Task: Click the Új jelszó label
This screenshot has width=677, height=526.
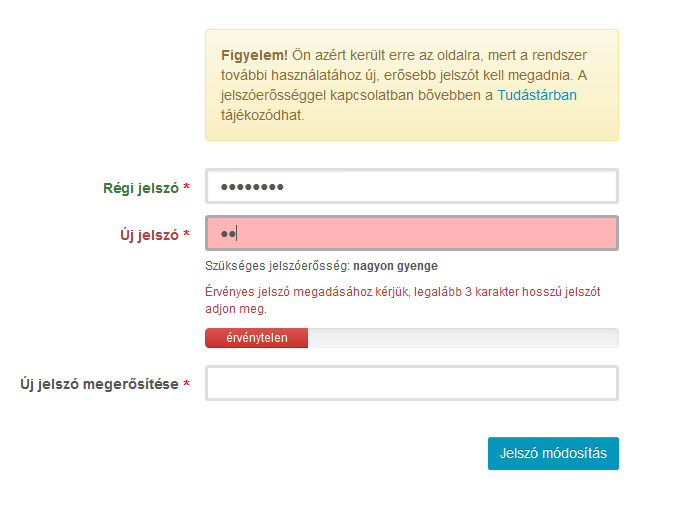Action: [148, 235]
